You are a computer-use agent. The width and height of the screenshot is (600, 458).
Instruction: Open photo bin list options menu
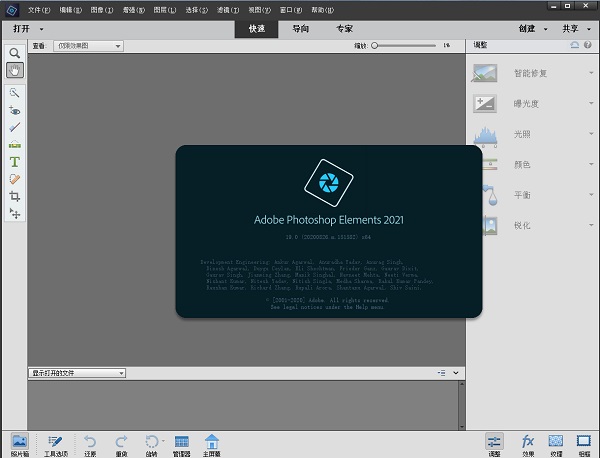click(441, 373)
